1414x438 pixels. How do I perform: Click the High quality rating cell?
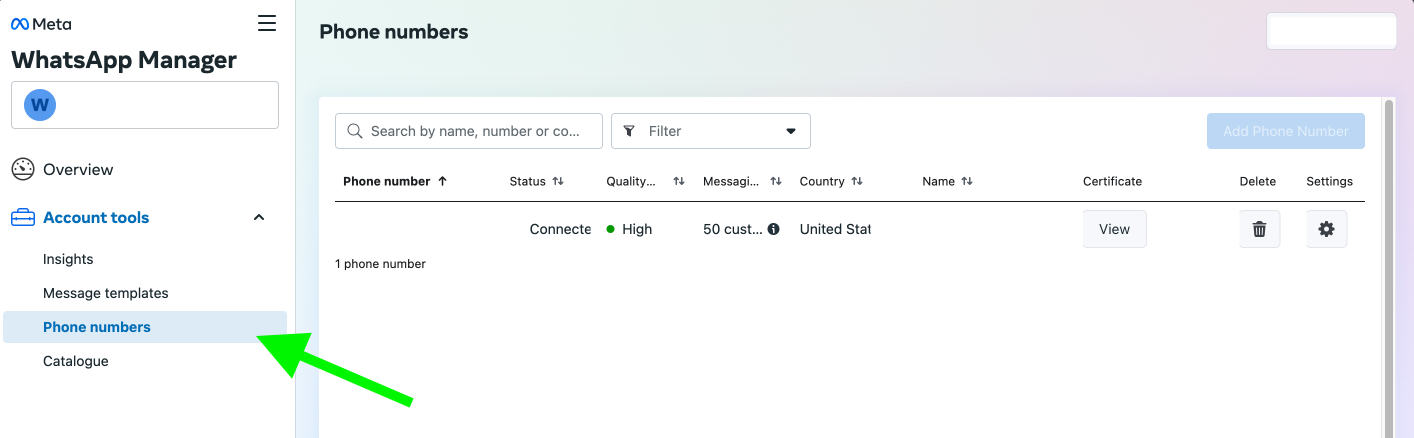coord(629,229)
